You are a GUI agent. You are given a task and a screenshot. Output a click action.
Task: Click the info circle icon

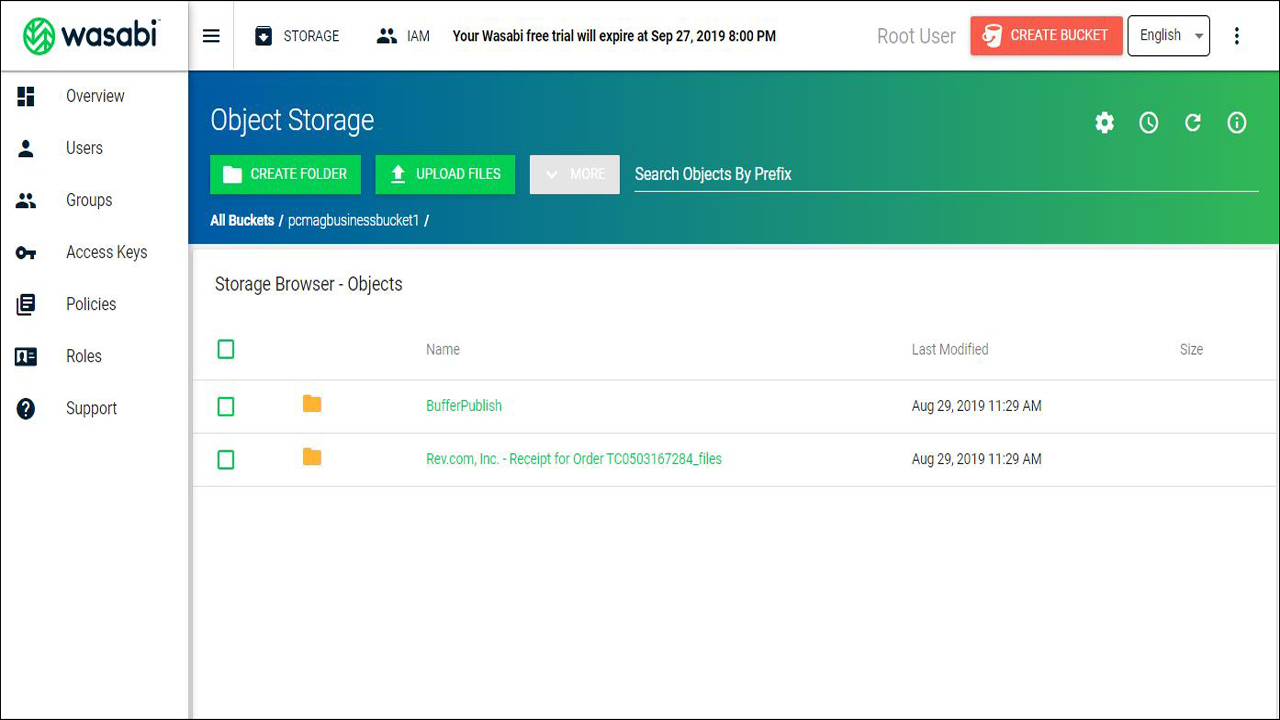coord(1237,123)
